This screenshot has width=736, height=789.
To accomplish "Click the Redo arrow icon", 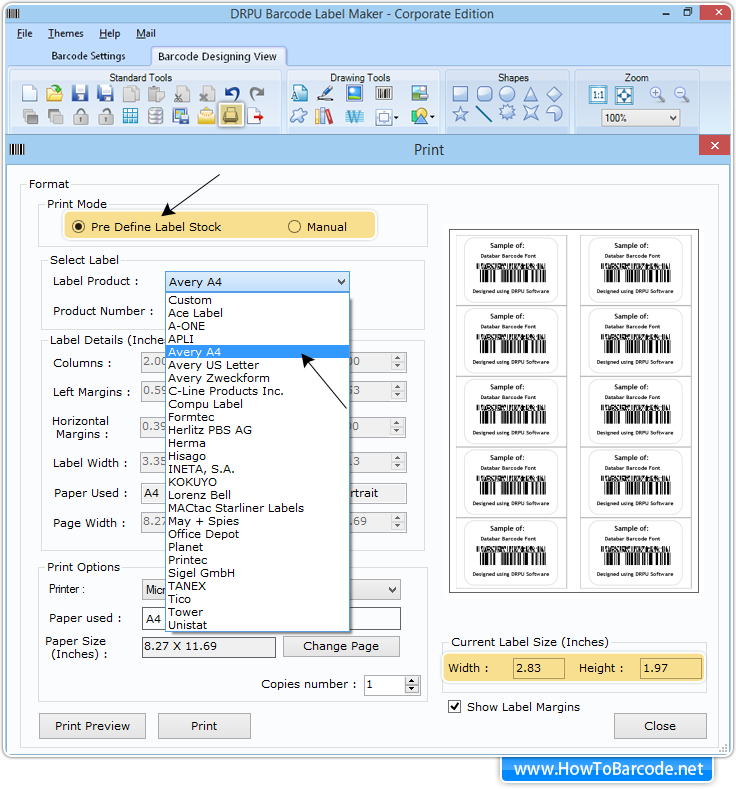I will [x=257, y=94].
